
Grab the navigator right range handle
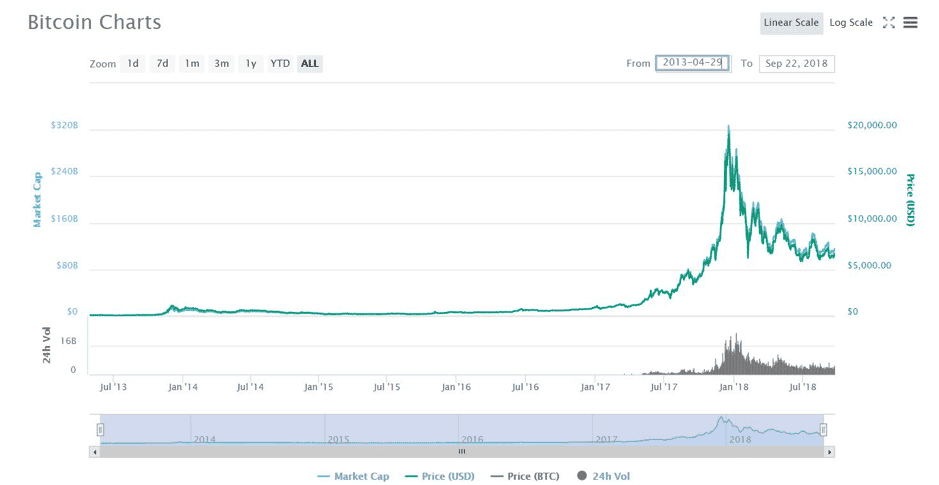[823, 429]
